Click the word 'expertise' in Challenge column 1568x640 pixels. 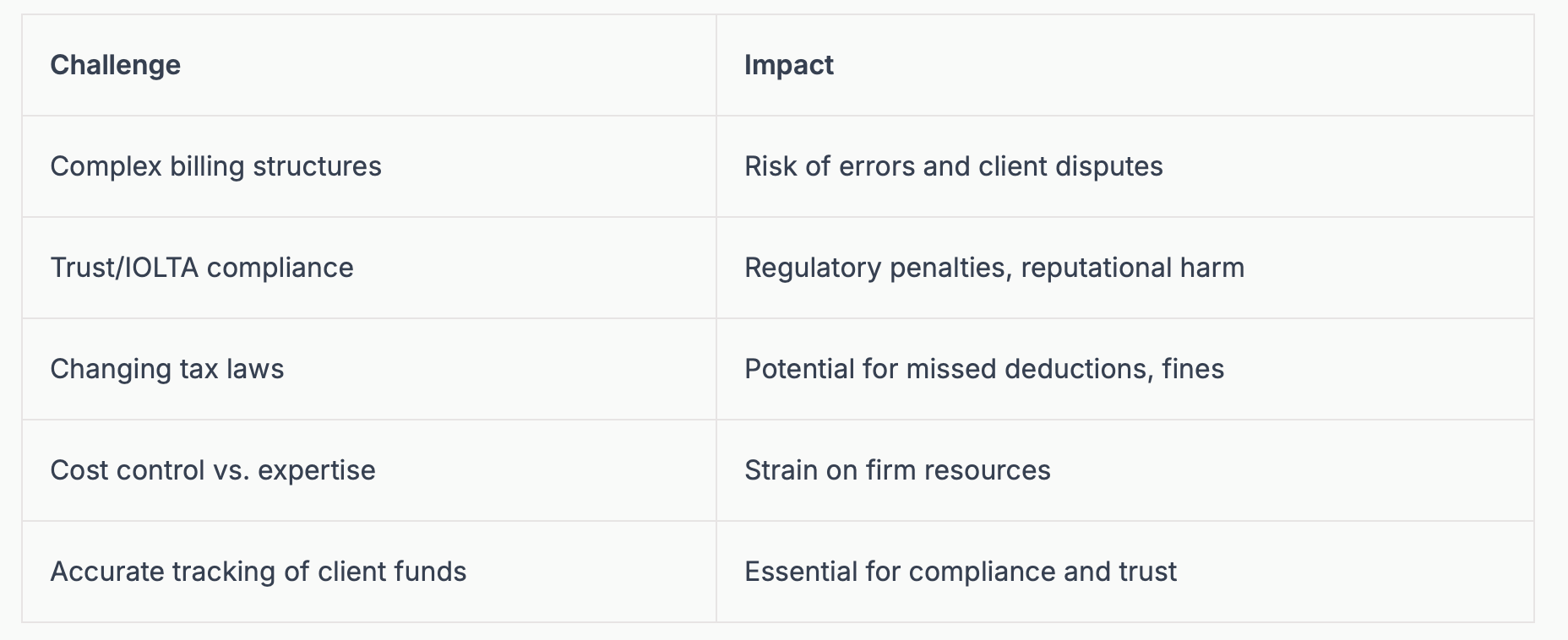316,470
